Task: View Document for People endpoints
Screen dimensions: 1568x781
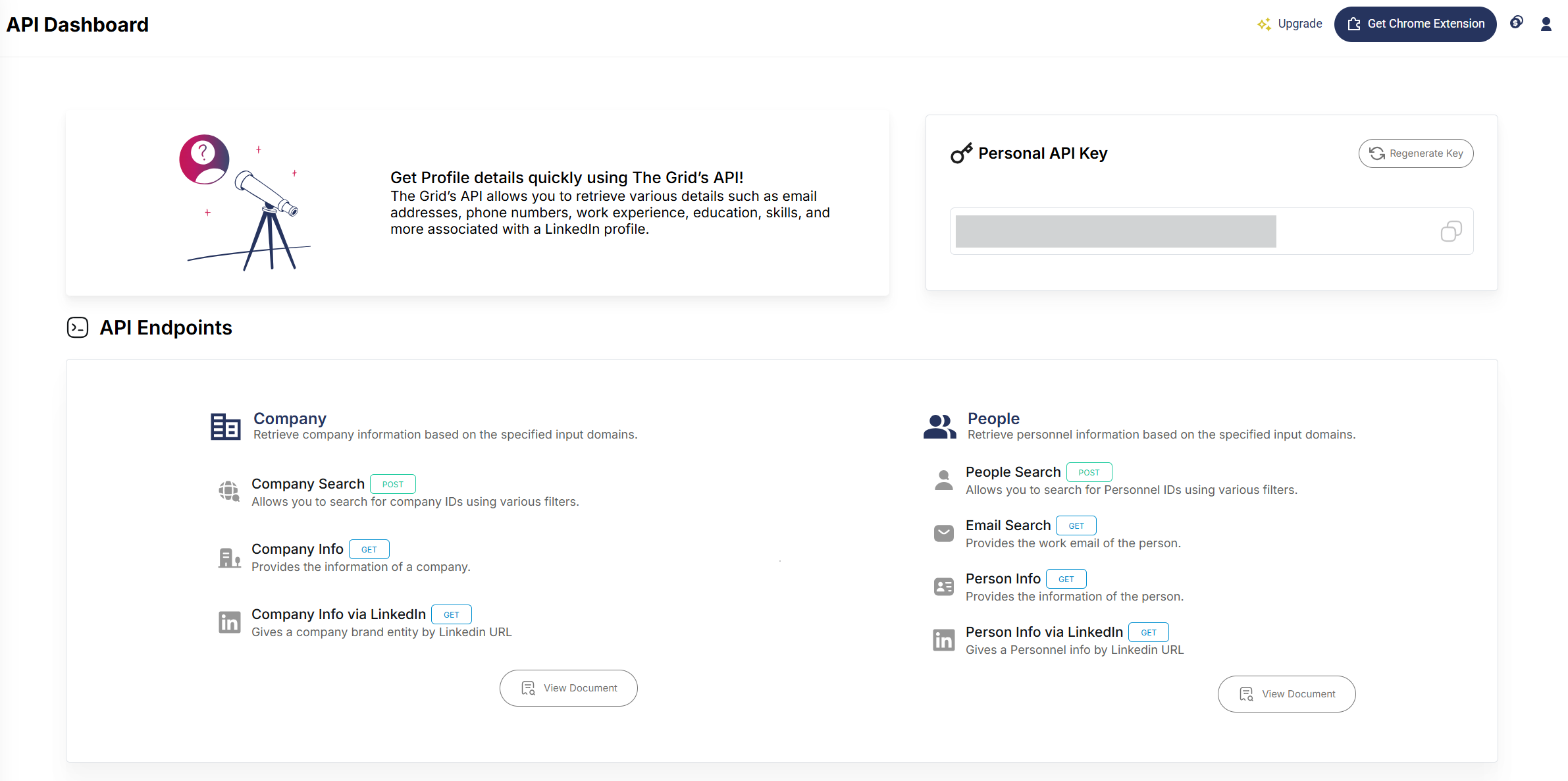Action: coord(1286,694)
